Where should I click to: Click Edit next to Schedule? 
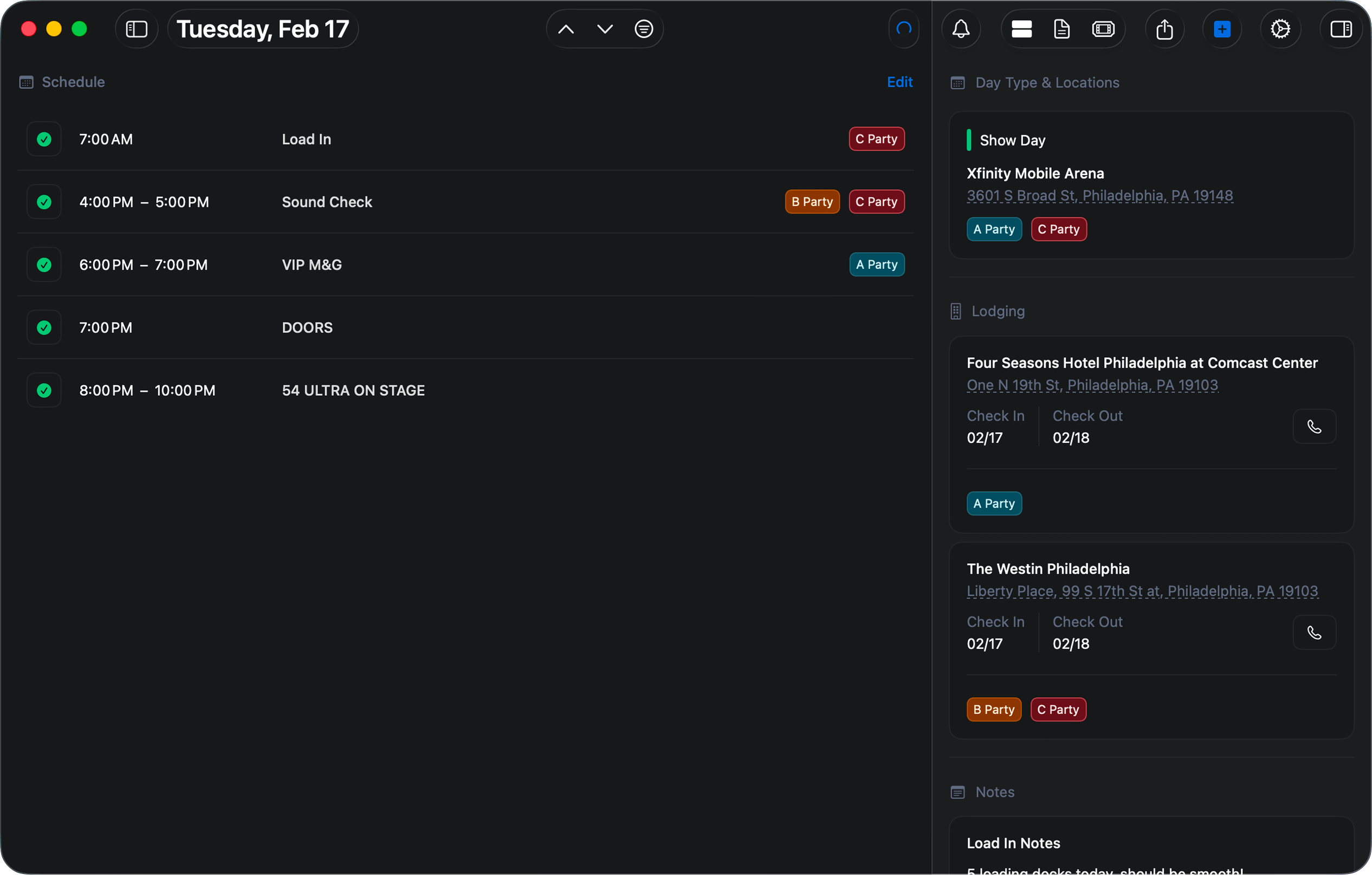coord(898,81)
